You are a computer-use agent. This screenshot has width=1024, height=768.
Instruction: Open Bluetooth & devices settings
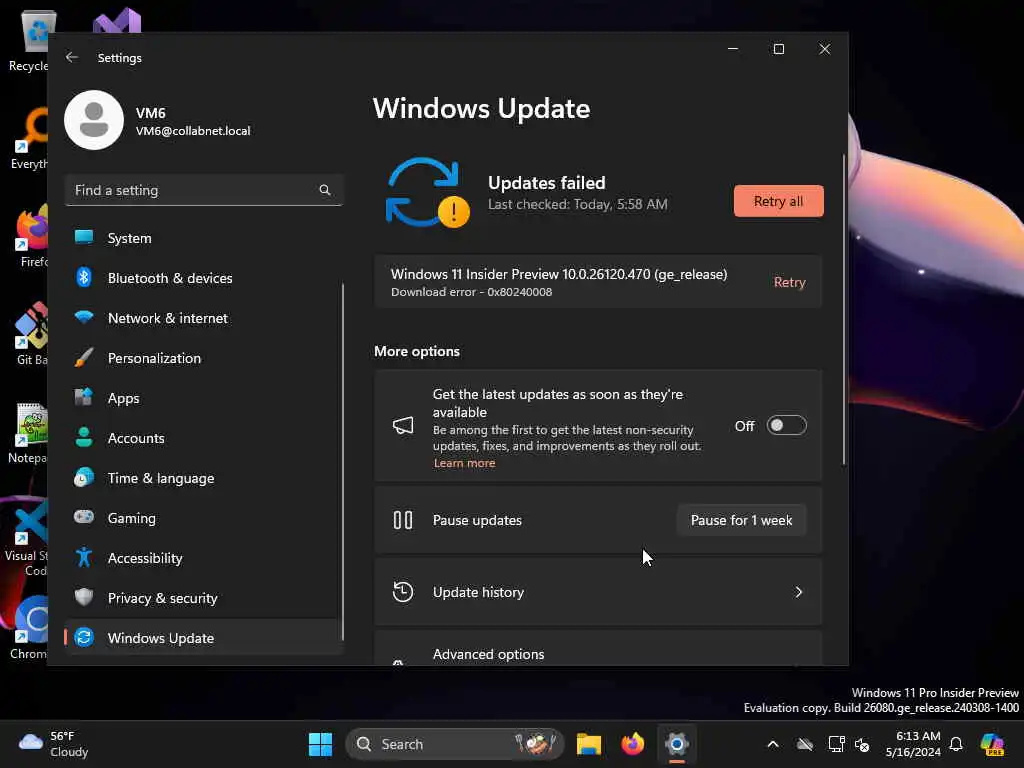coord(204,278)
